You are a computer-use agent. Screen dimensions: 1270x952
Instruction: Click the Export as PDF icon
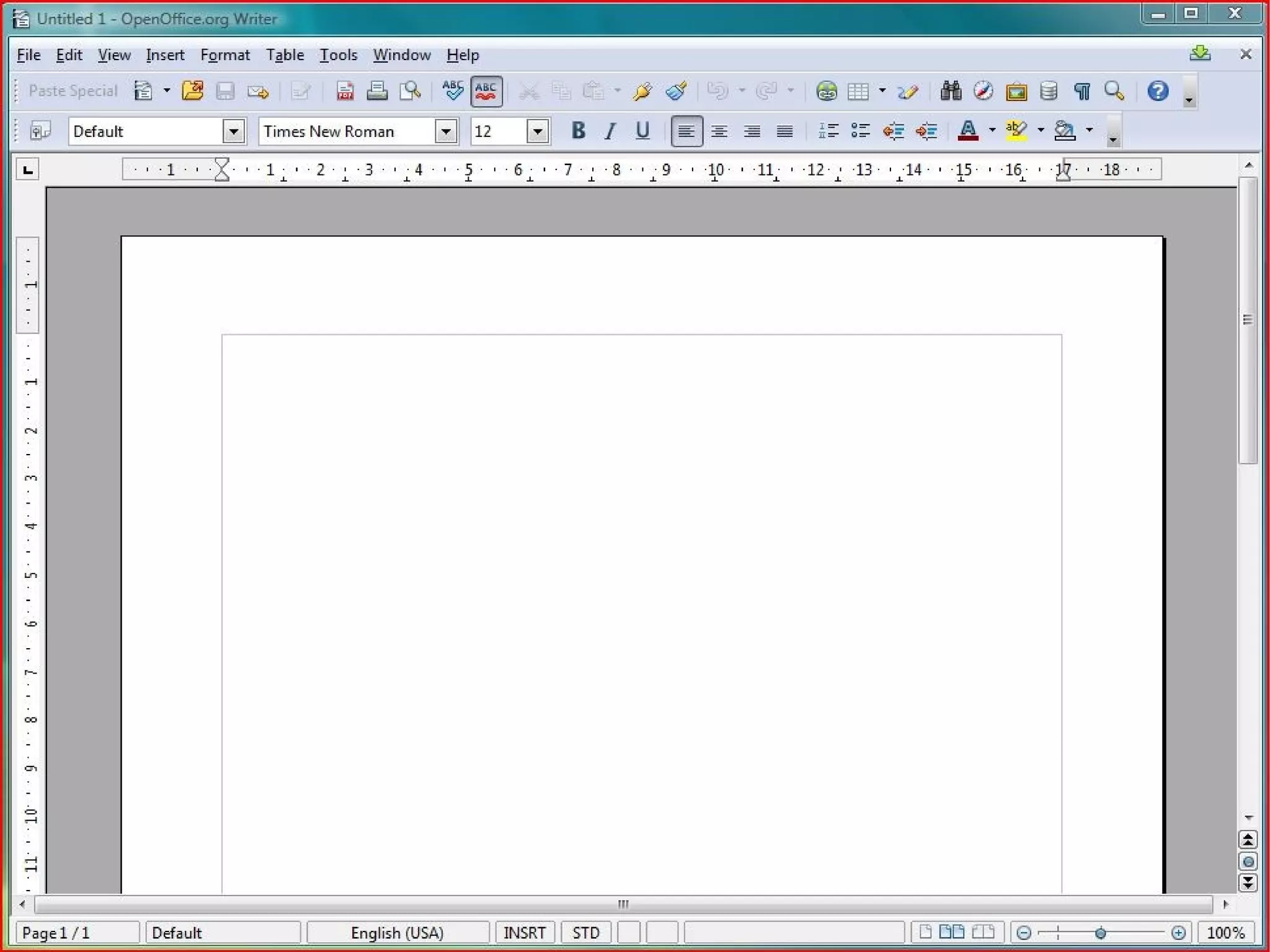tap(345, 92)
